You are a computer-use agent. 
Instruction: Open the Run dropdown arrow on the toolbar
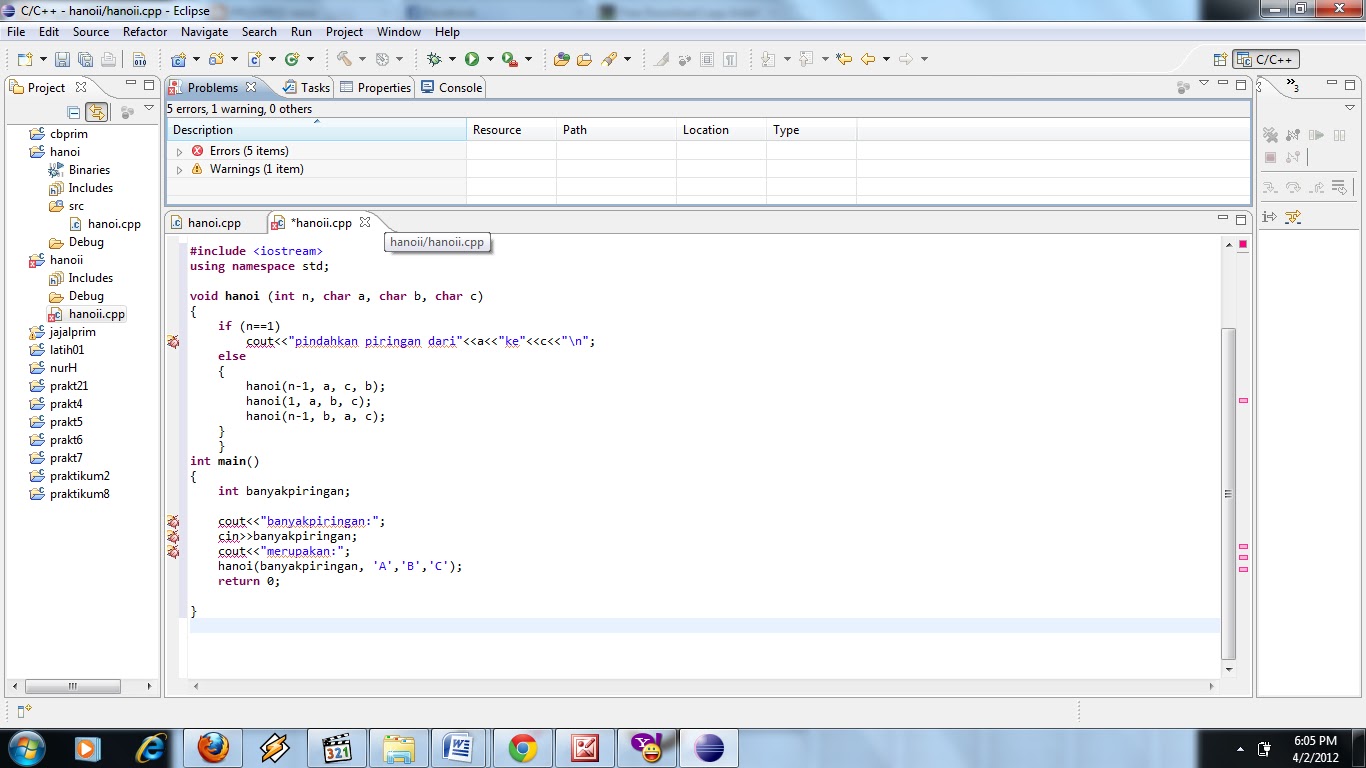tap(489, 58)
